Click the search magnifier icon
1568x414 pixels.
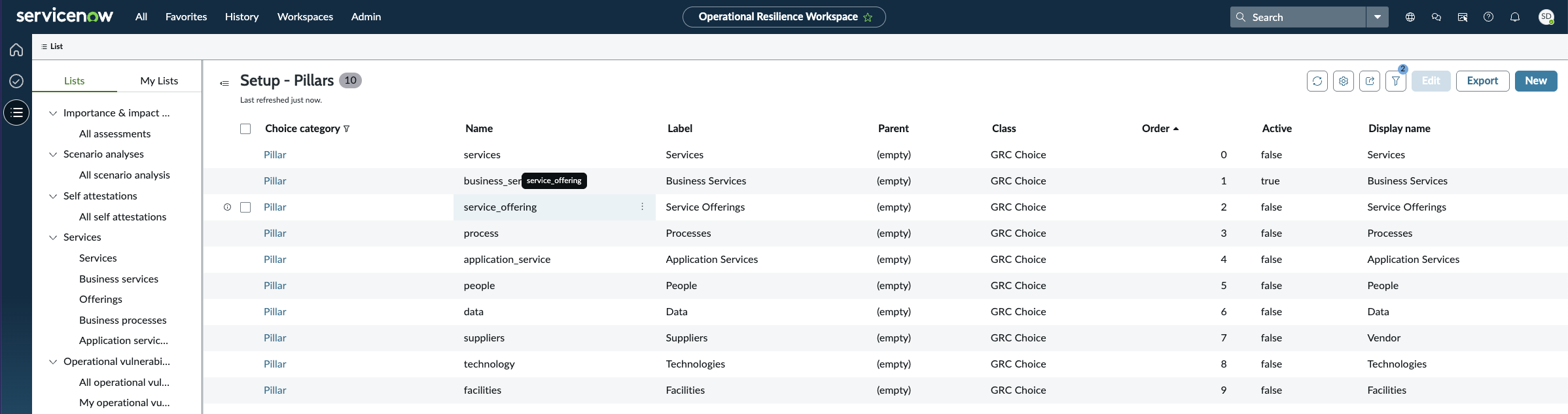tap(1241, 17)
